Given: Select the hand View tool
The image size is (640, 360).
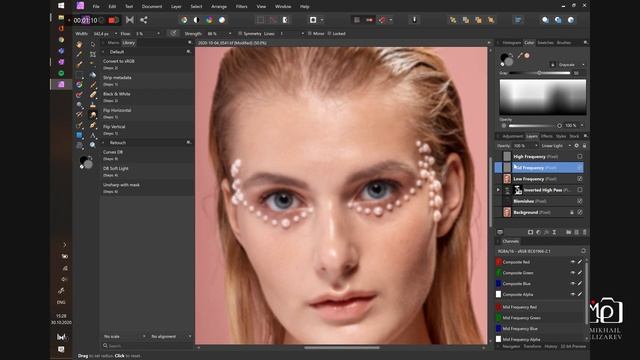Looking at the screenshot, I should pos(80,44).
